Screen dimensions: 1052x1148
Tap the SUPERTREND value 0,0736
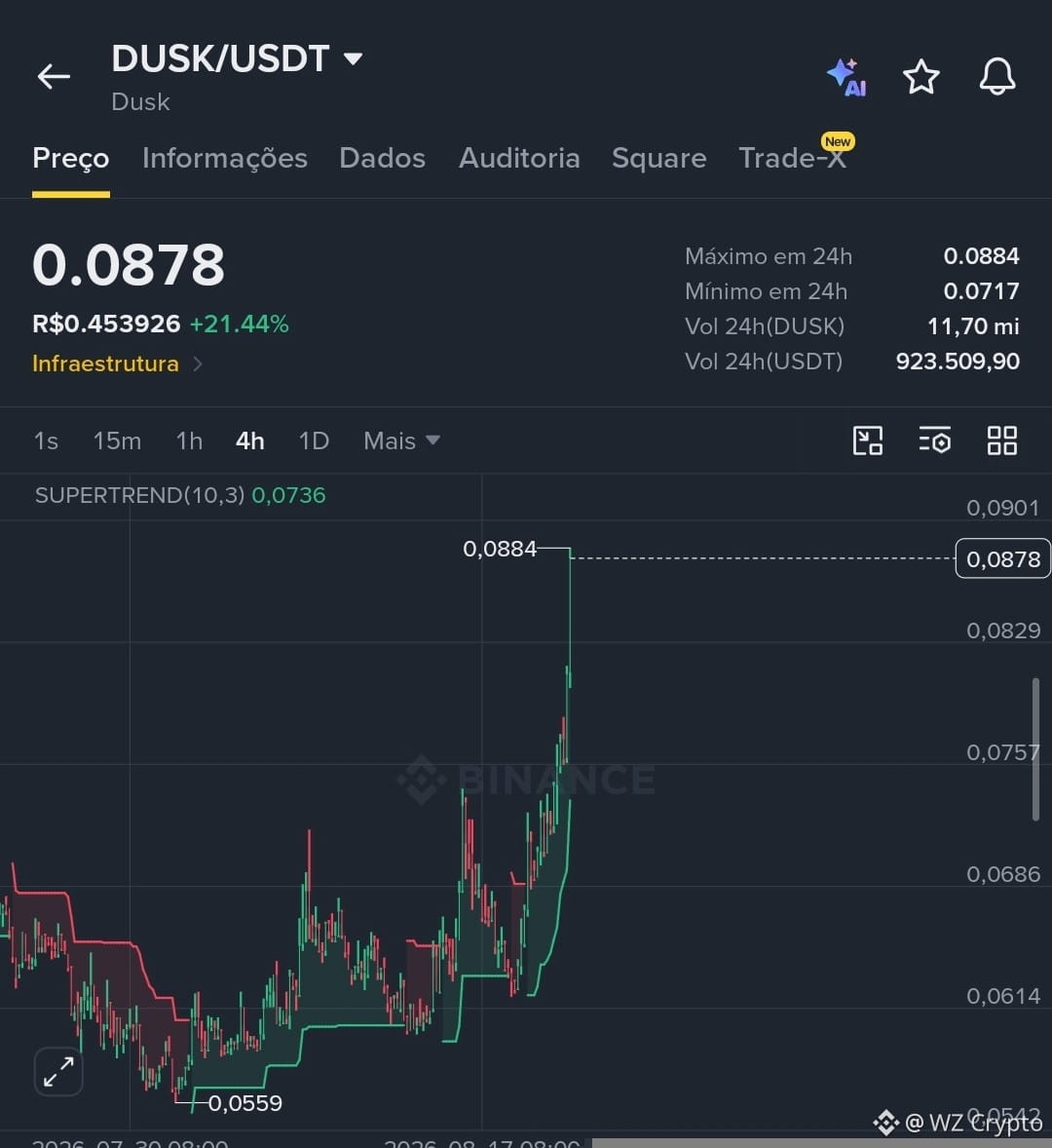288,496
